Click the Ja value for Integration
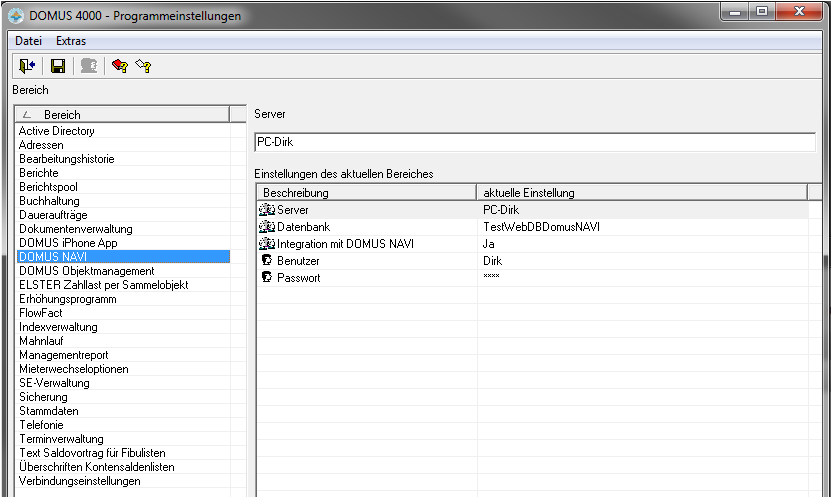 point(489,244)
